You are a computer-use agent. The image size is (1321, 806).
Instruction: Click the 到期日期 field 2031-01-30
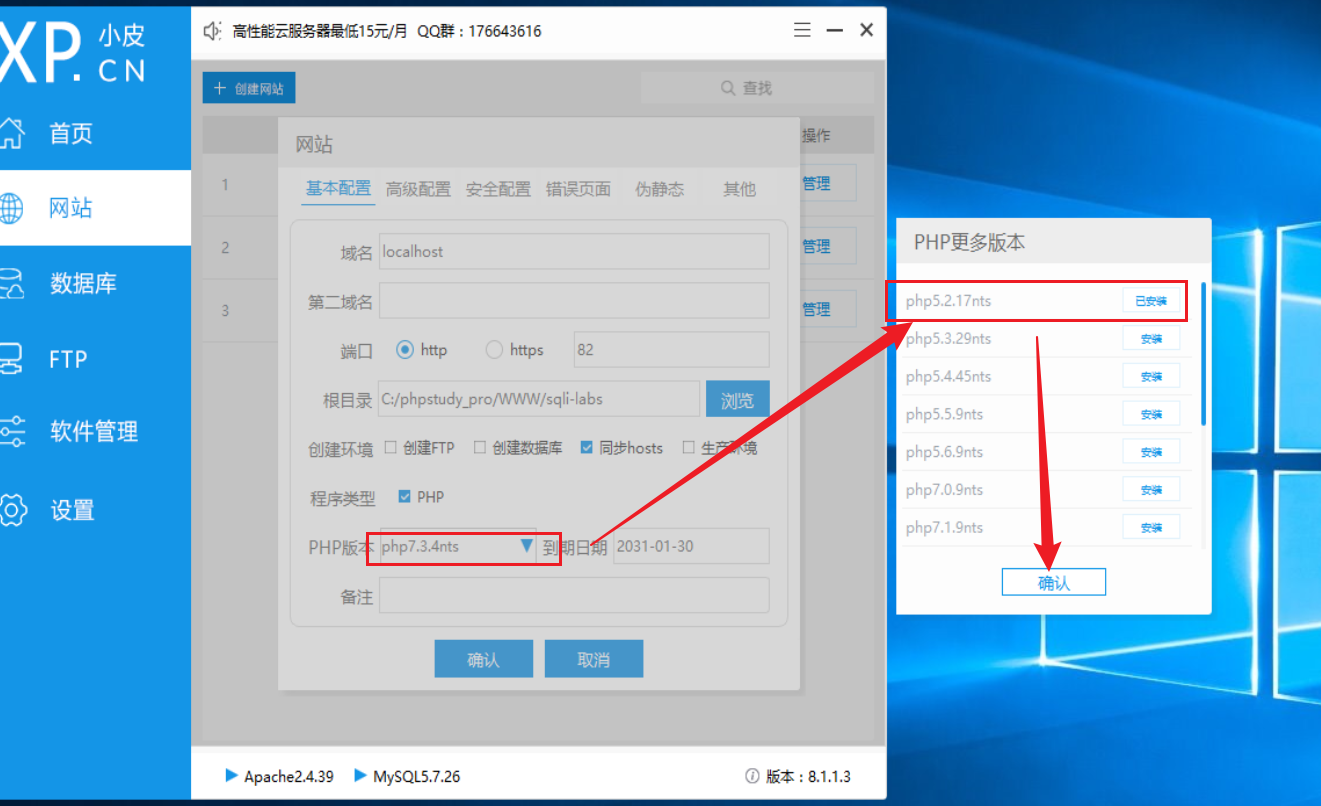pyautogui.click(x=692, y=546)
